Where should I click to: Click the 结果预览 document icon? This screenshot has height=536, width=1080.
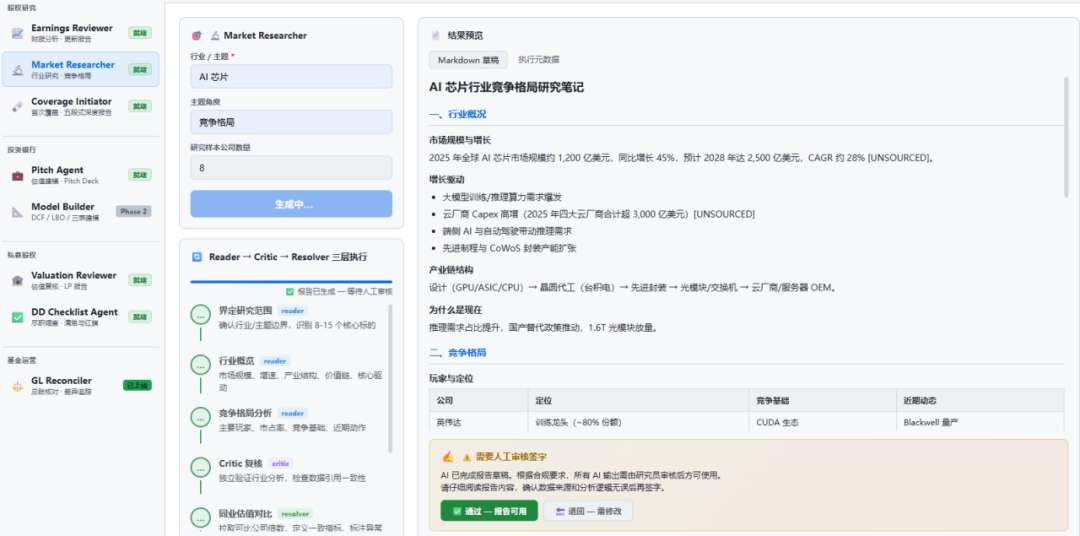[x=435, y=35]
